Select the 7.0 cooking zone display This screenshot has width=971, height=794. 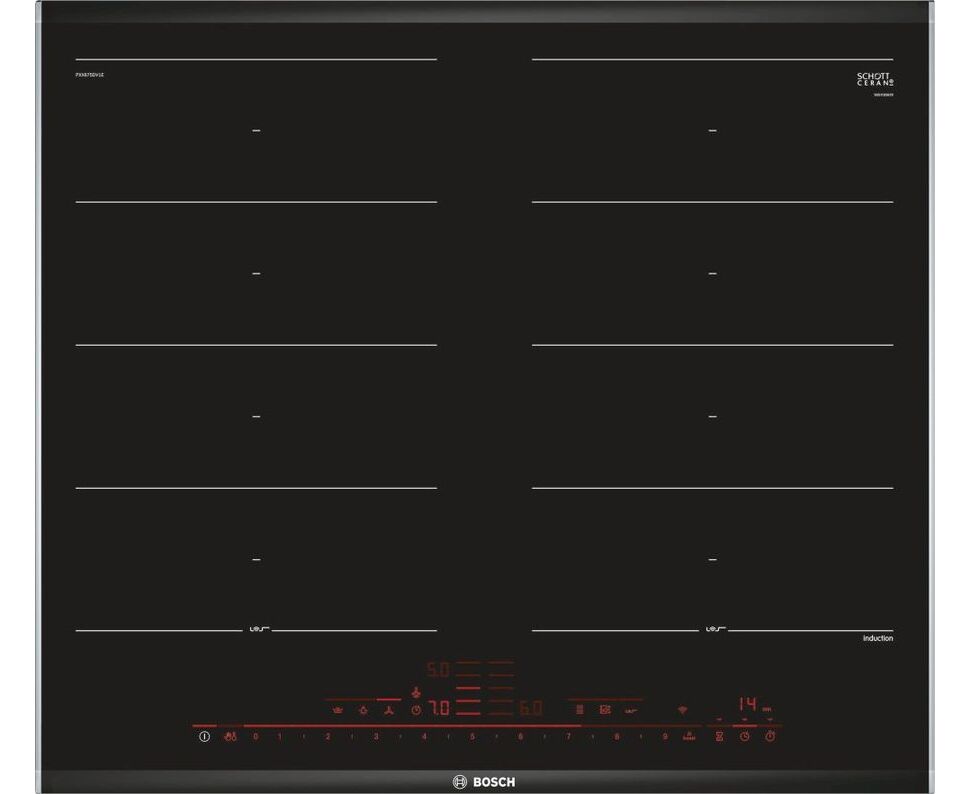pos(439,709)
